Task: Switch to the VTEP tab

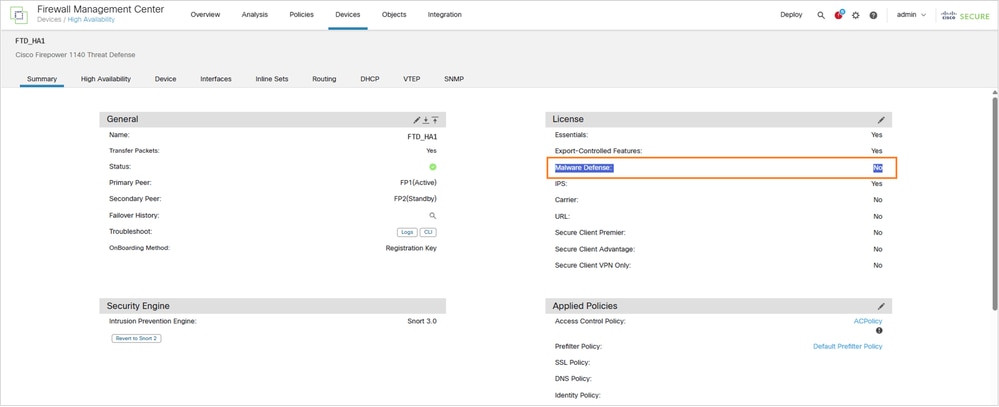Action: [412, 79]
